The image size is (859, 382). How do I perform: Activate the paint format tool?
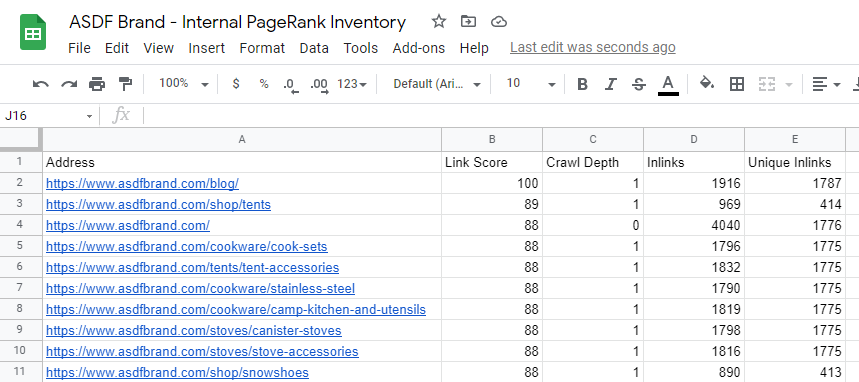[125, 84]
